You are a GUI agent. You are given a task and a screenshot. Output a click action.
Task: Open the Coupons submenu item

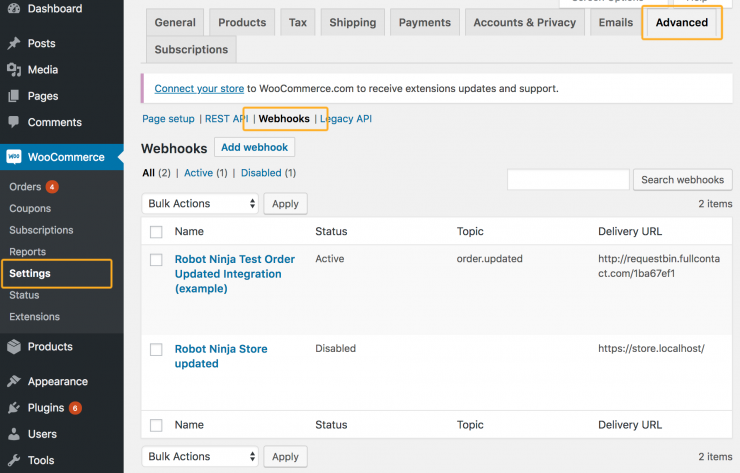click(x=30, y=208)
